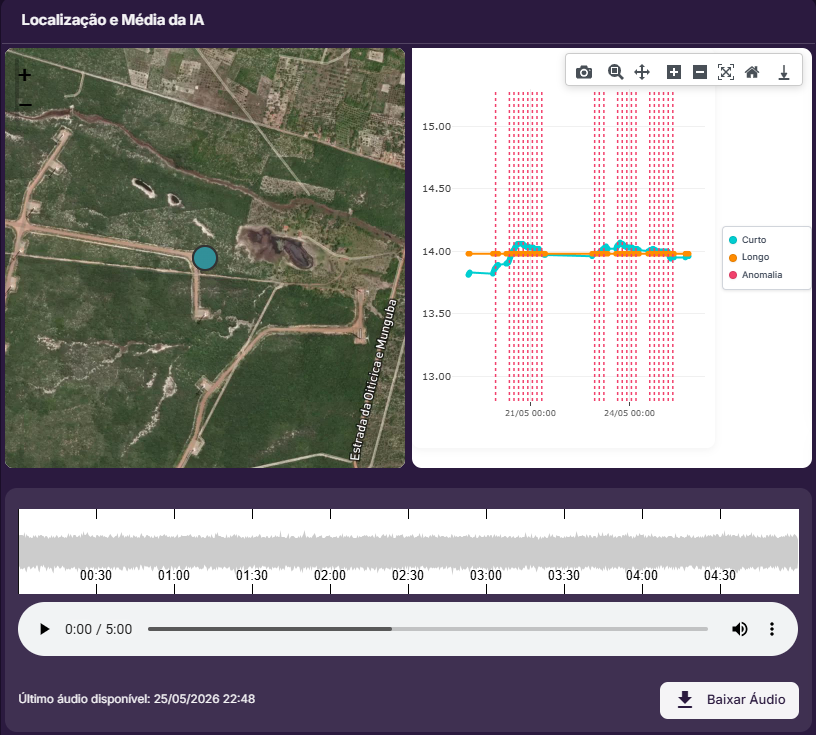
Task: Click the chart toolbar download arrow
Action: click(784, 72)
